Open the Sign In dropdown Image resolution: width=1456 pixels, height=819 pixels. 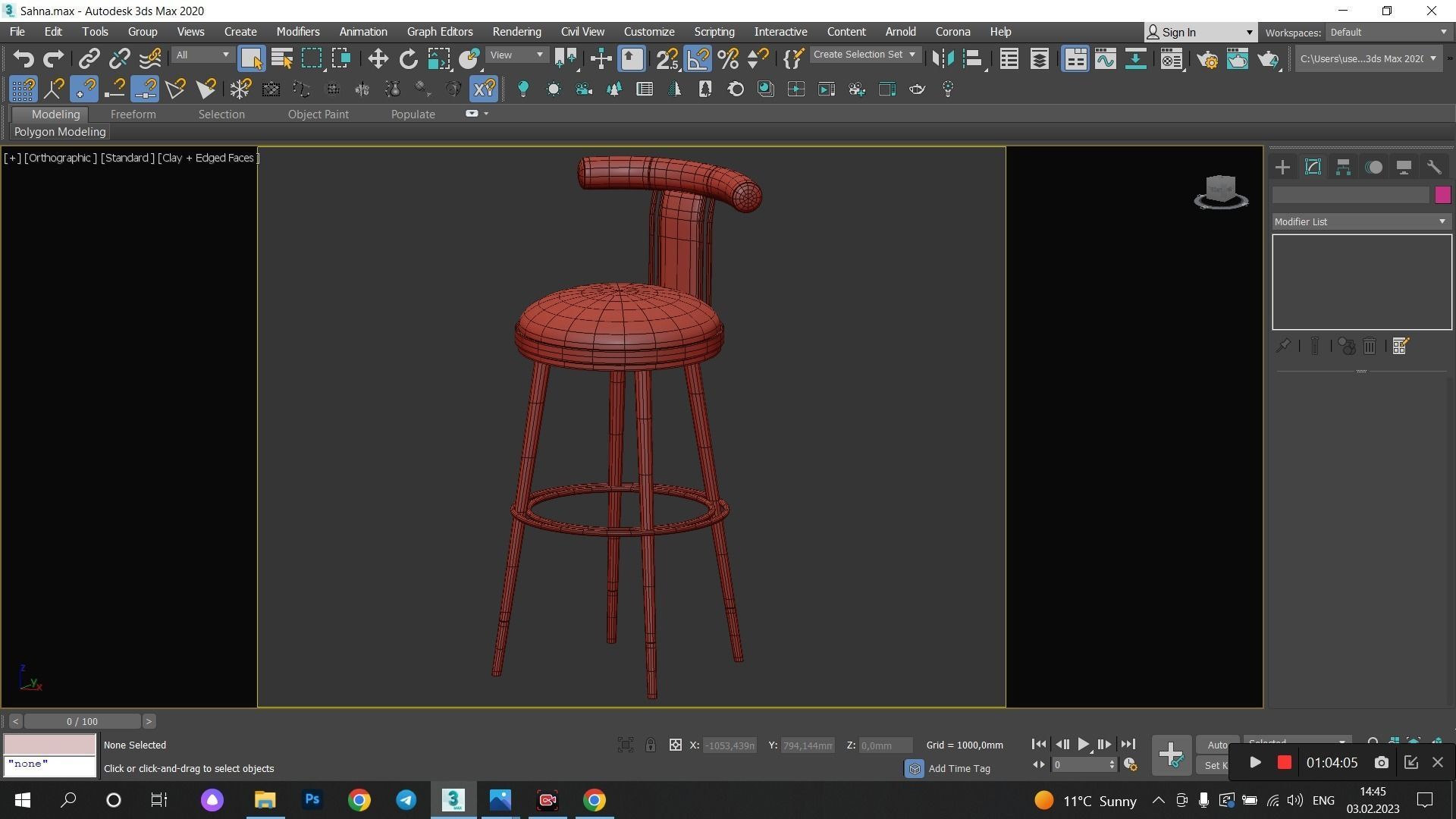1200,32
